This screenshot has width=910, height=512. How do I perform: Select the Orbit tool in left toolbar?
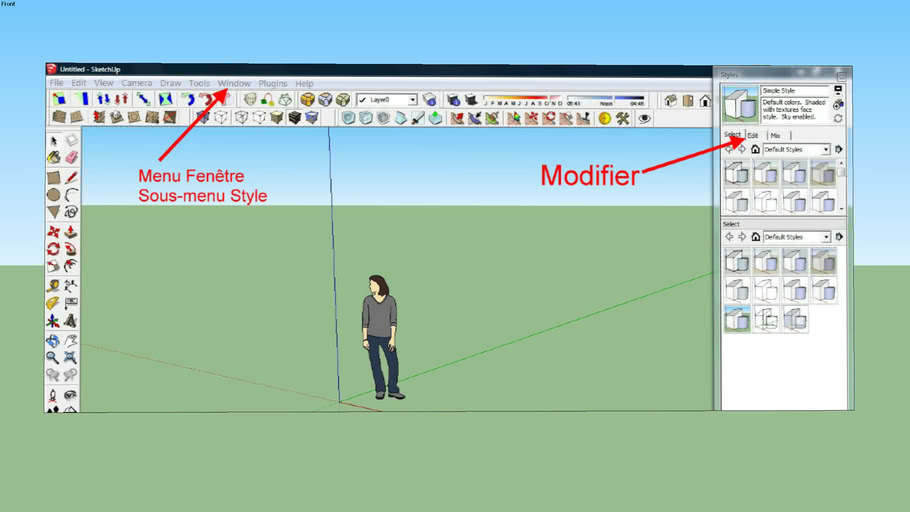tap(54, 340)
